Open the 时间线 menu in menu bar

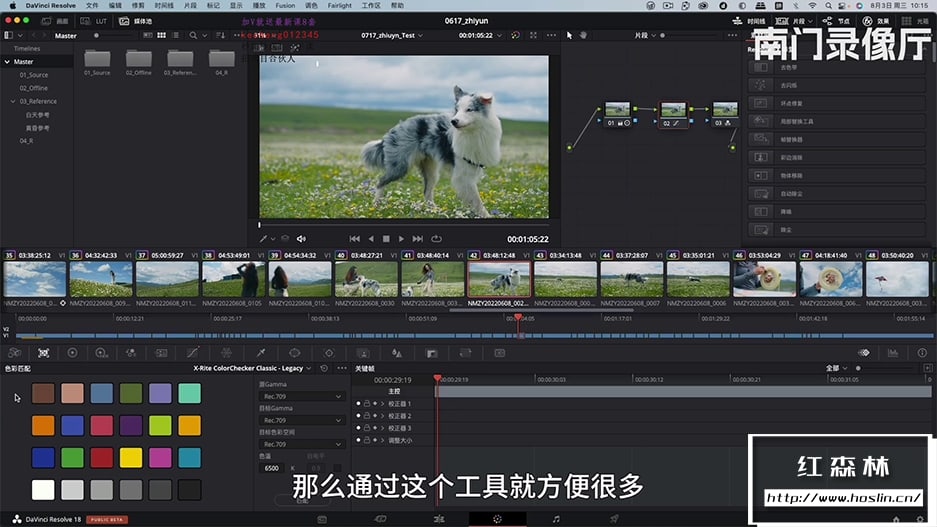pos(163,5)
